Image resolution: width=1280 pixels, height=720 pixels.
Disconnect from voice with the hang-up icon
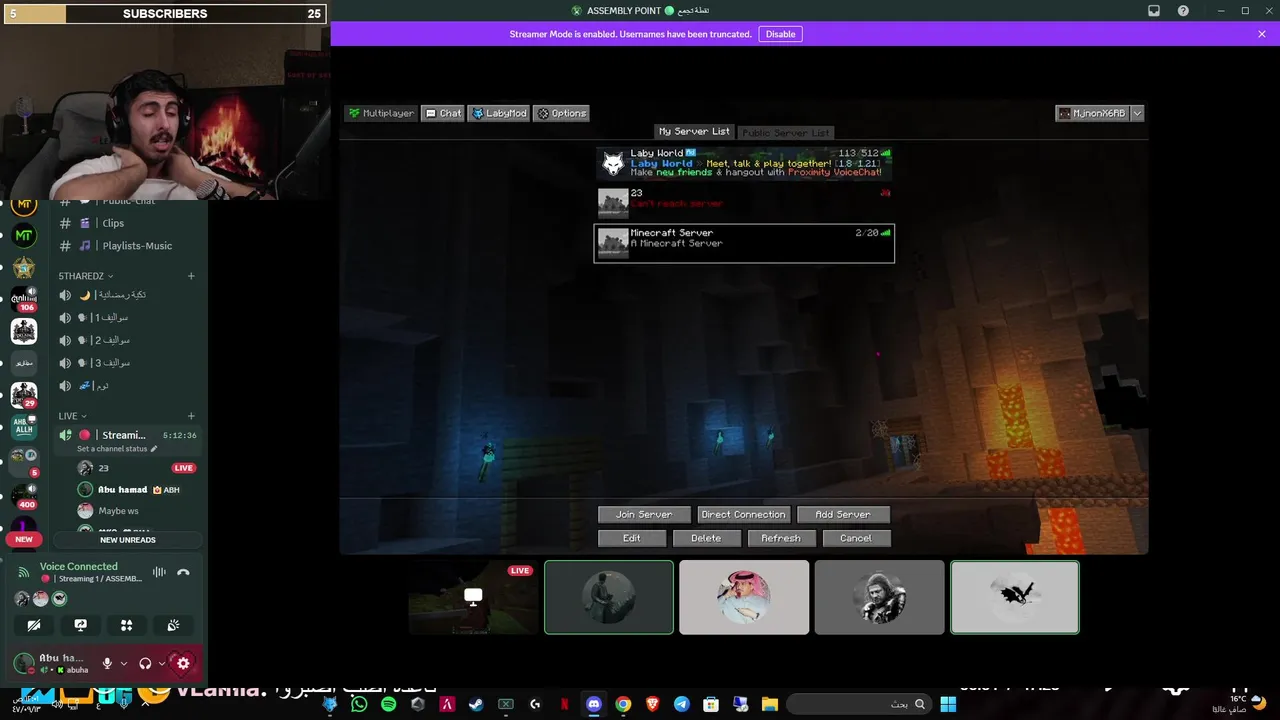click(x=183, y=572)
